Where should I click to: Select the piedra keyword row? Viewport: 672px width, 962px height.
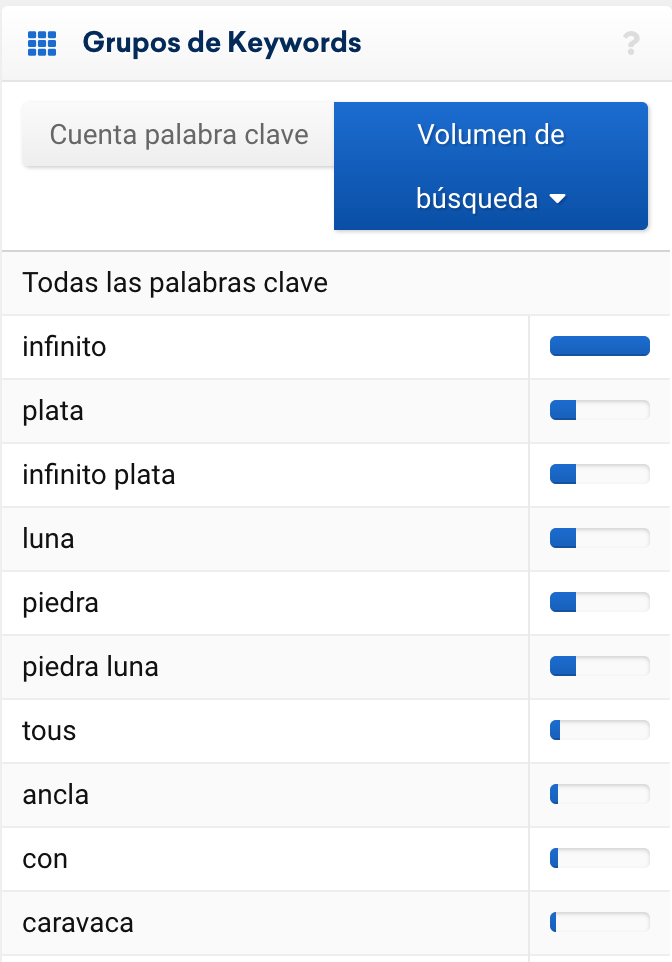(265, 603)
